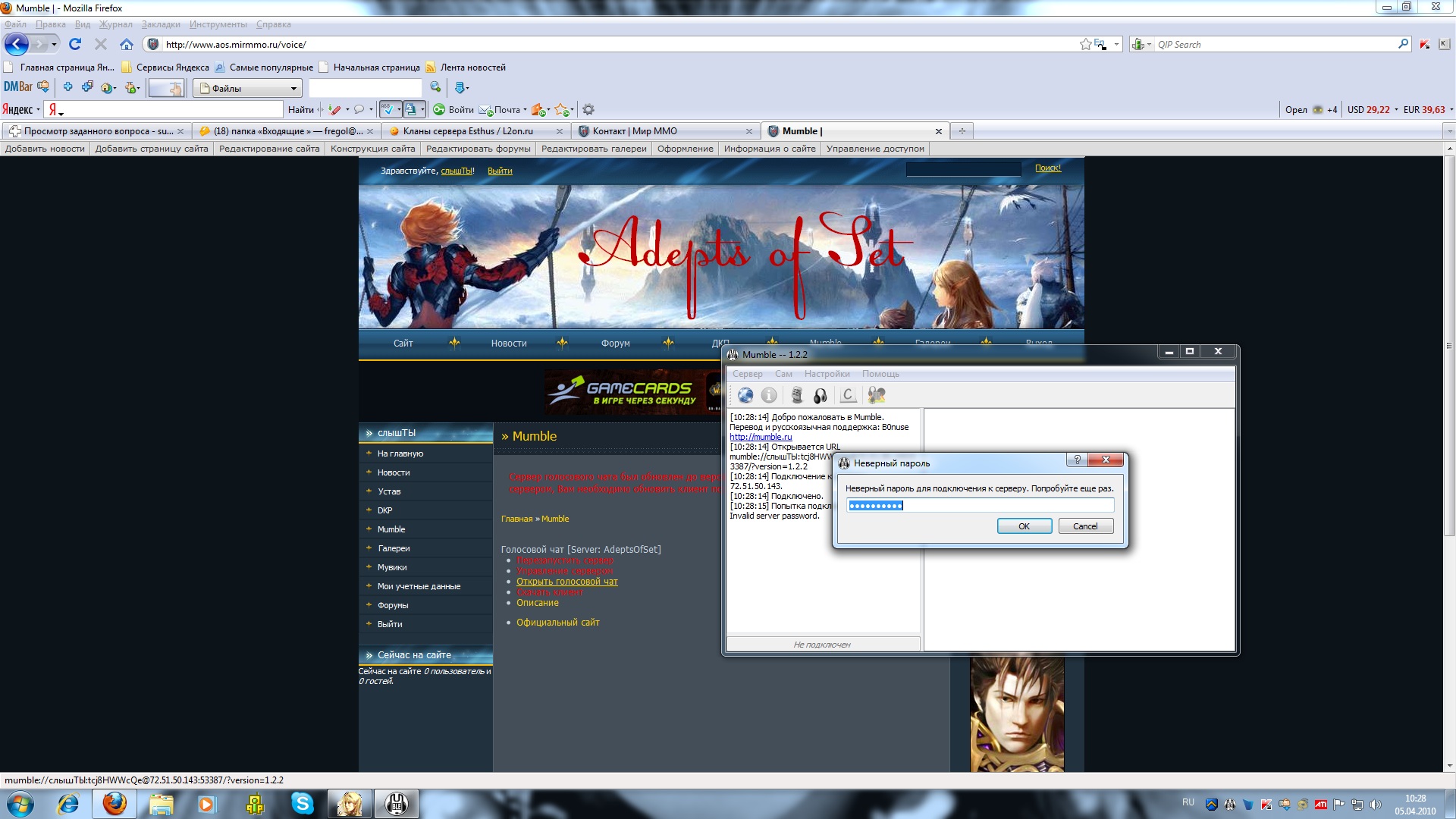Mute the microphone in the Mumble toolbar
1456x819 pixels.
tap(796, 395)
